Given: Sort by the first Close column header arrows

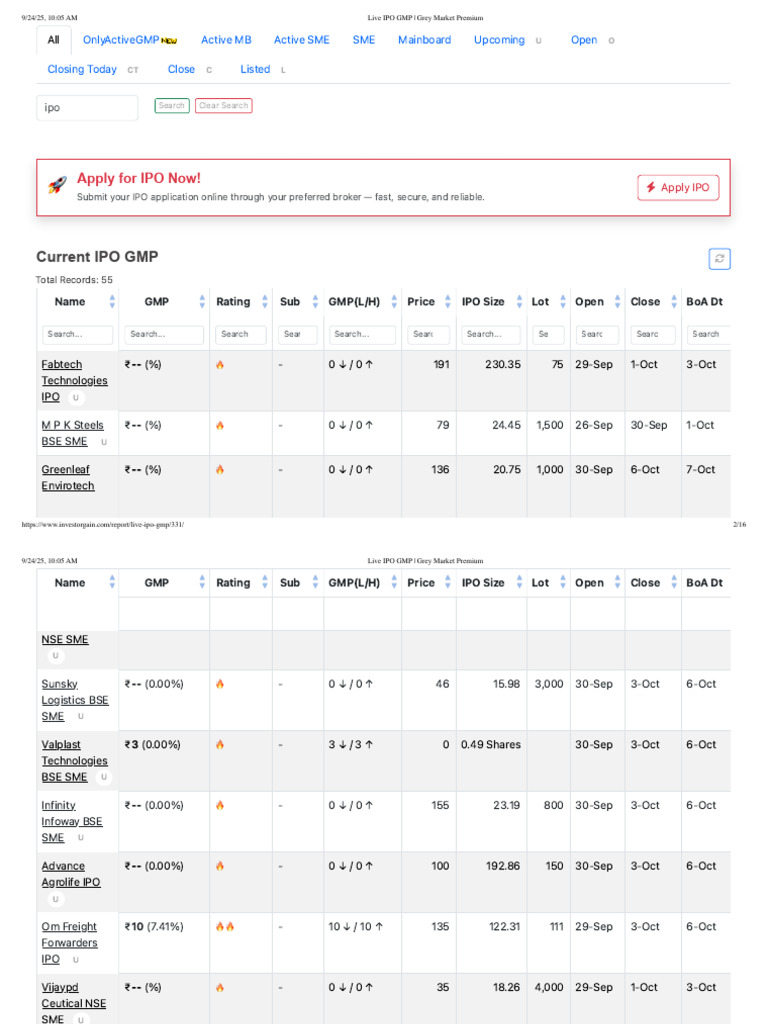Looking at the screenshot, I should click(x=673, y=302).
